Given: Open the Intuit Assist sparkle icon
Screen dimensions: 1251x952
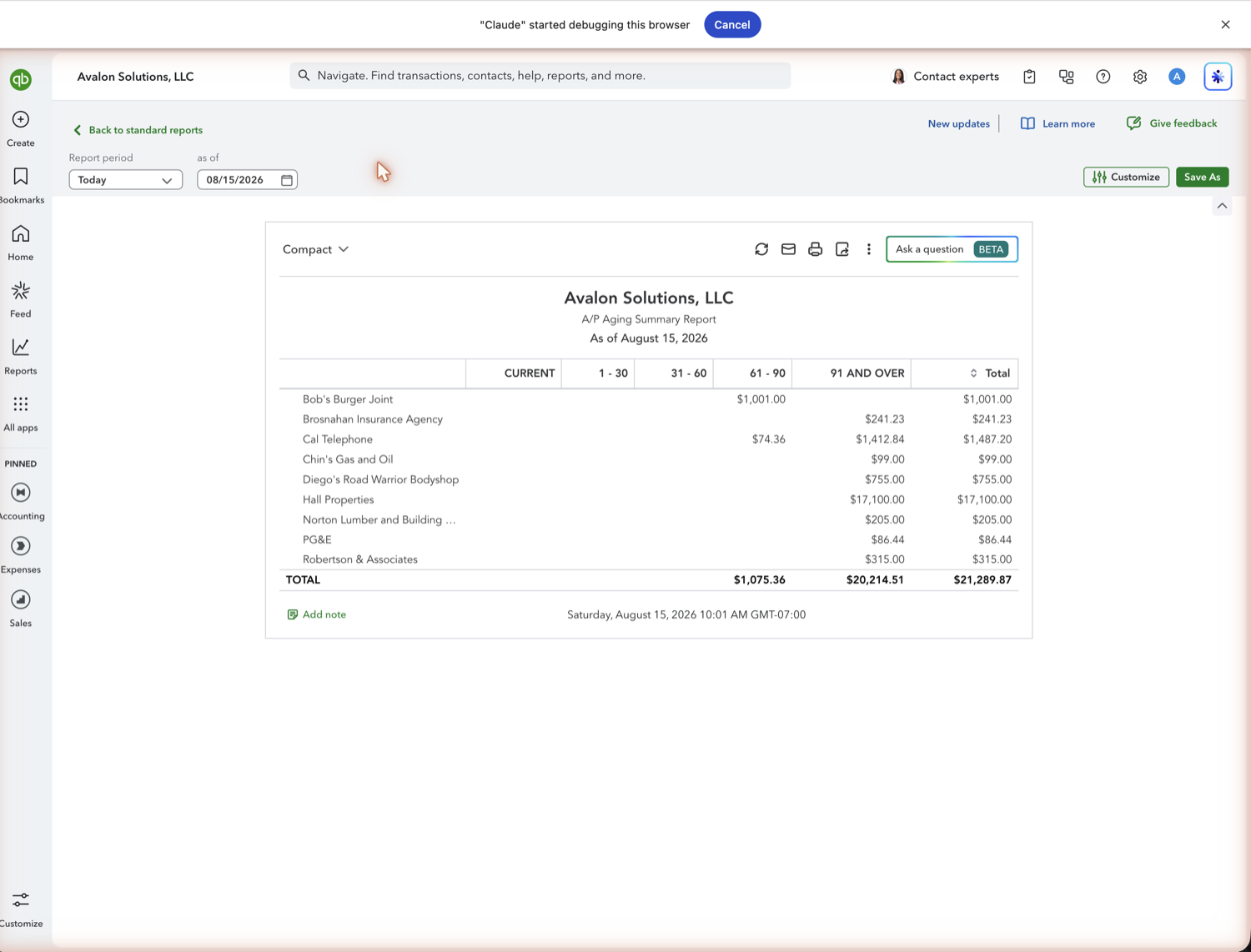Looking at the screenshot, I should (1218, 77).
